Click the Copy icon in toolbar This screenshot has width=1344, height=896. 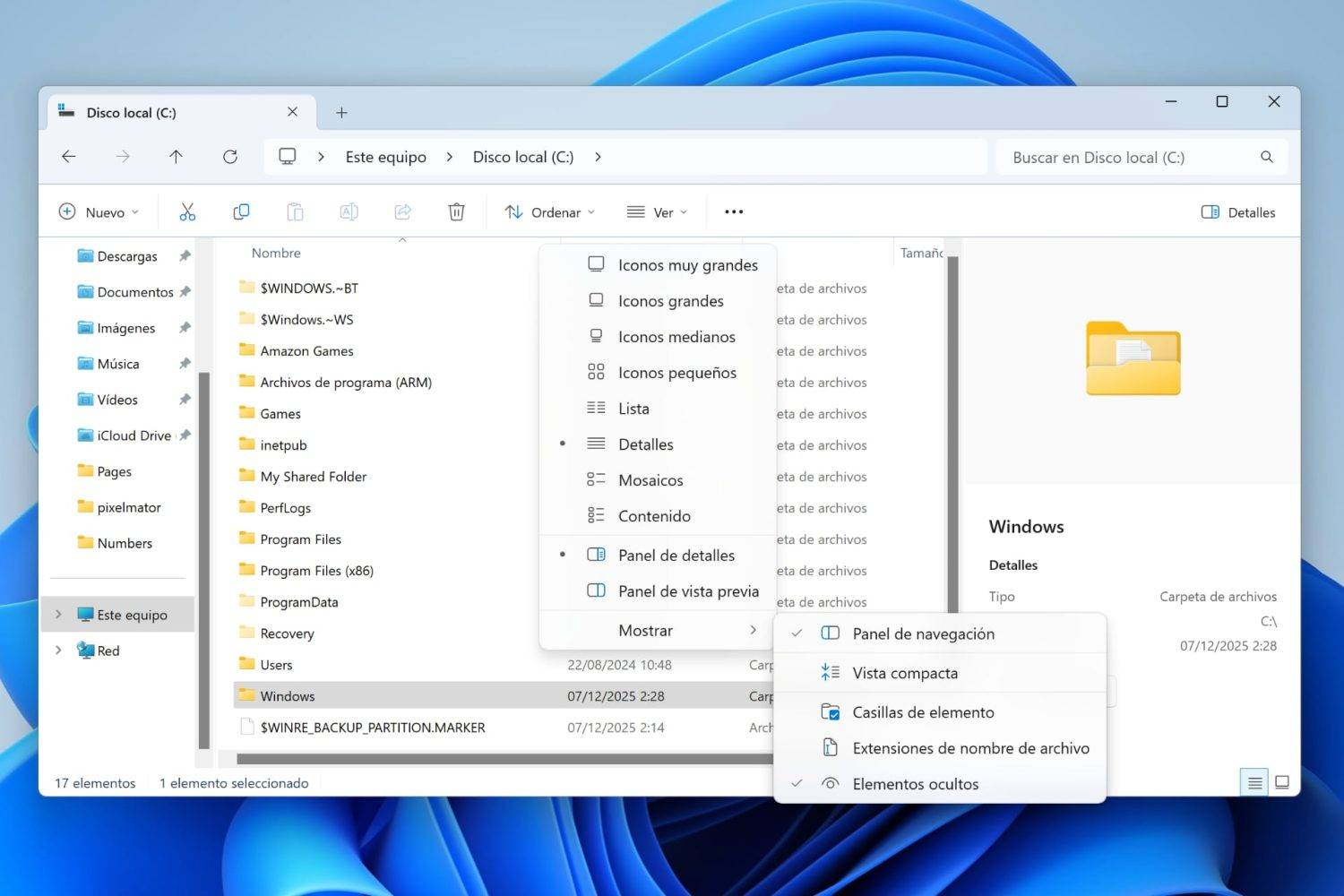click(241, 212)
